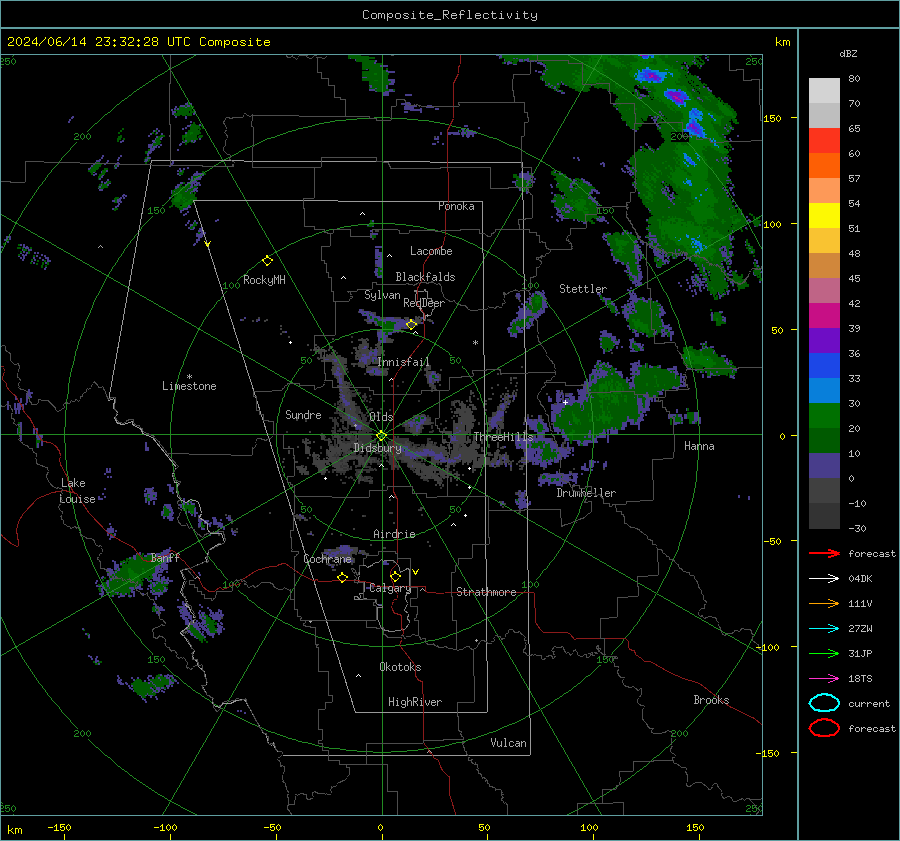Click the Limestone label

(189, 386)
